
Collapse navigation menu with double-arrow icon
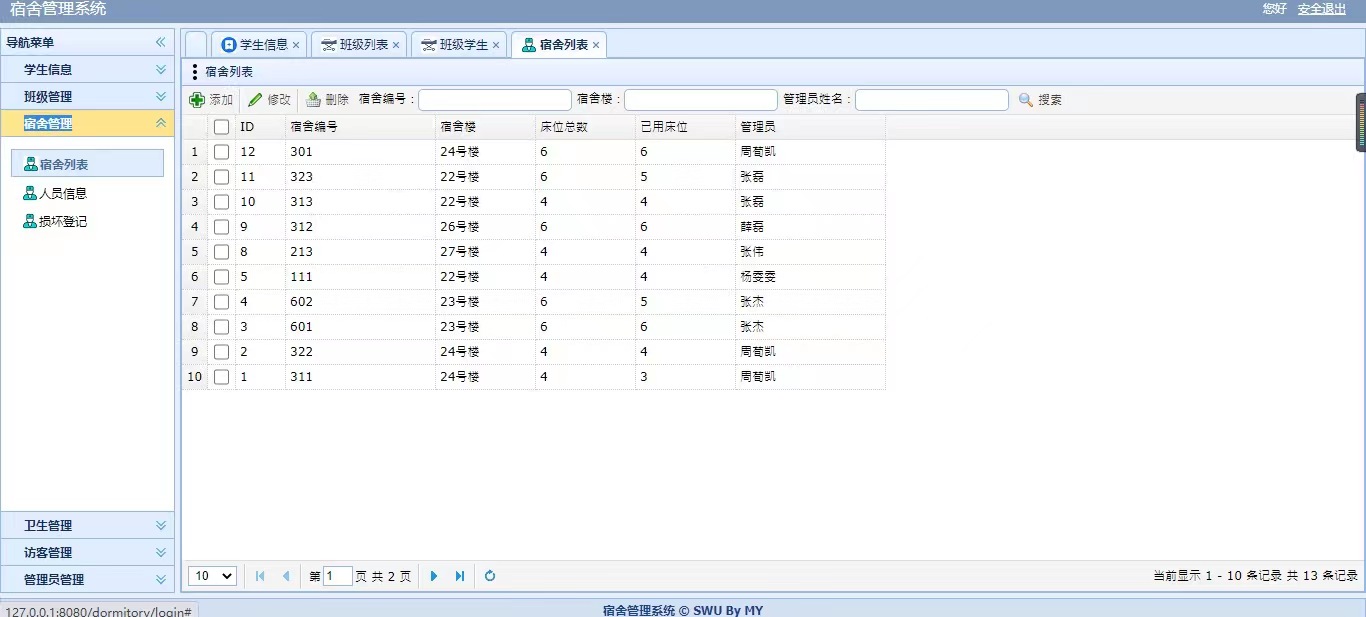click(x=160, y=42)
